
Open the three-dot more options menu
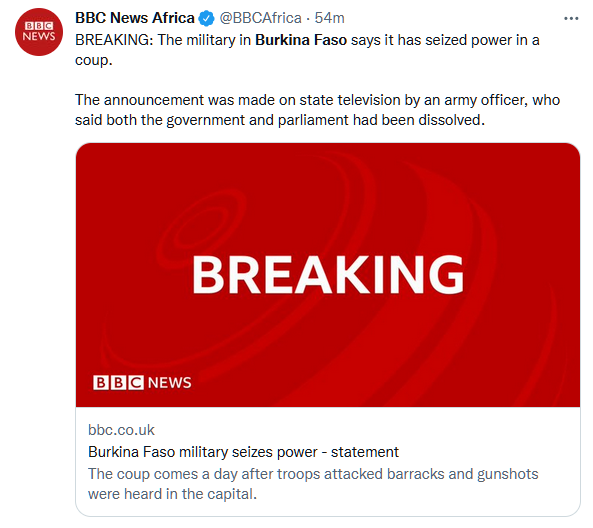click(x=571, y=18)
